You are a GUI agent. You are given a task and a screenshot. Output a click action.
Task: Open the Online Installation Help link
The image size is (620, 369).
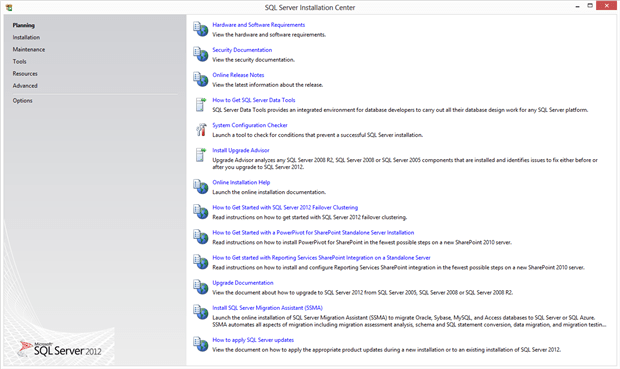(241, 182)
